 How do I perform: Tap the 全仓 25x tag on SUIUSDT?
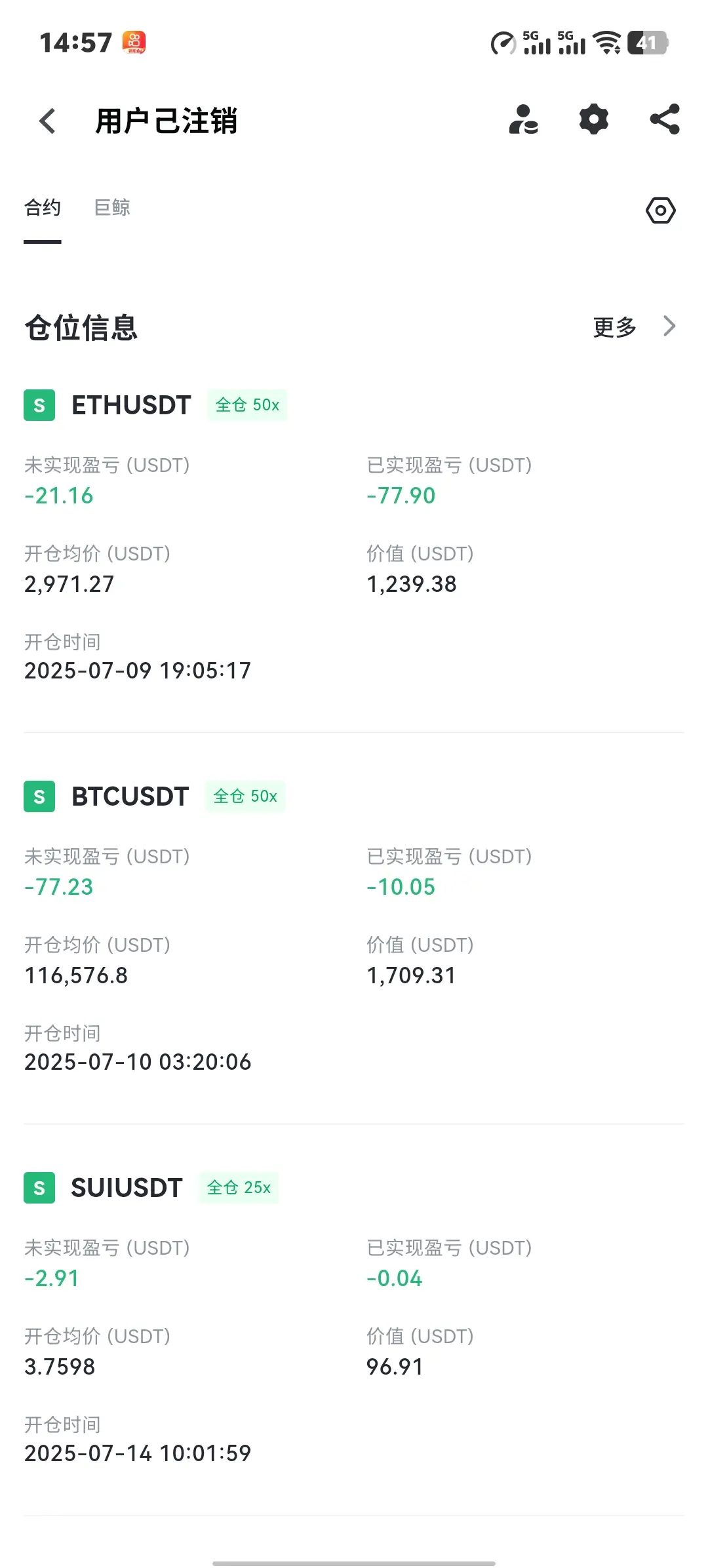(x=239, y=1188)
